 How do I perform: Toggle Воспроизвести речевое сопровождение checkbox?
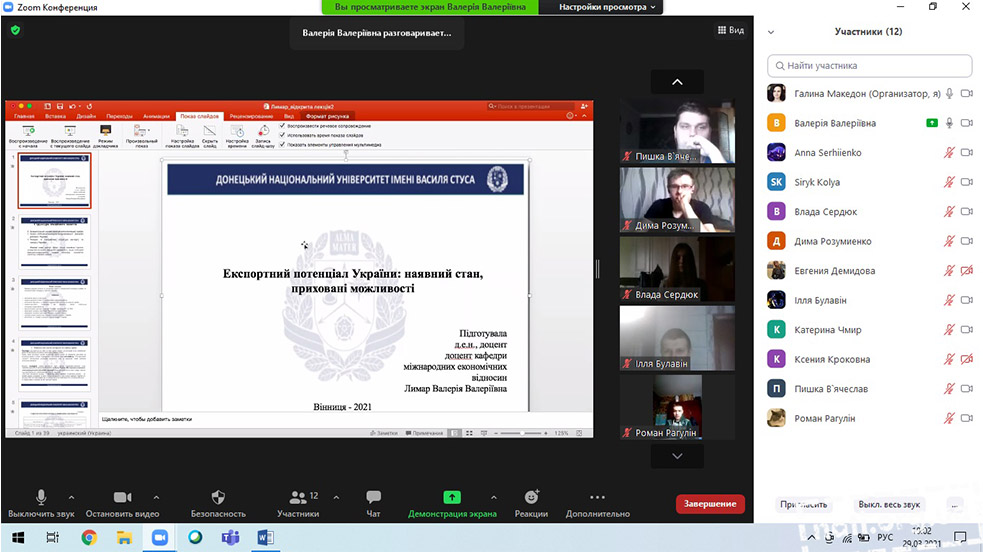[282, 126]
